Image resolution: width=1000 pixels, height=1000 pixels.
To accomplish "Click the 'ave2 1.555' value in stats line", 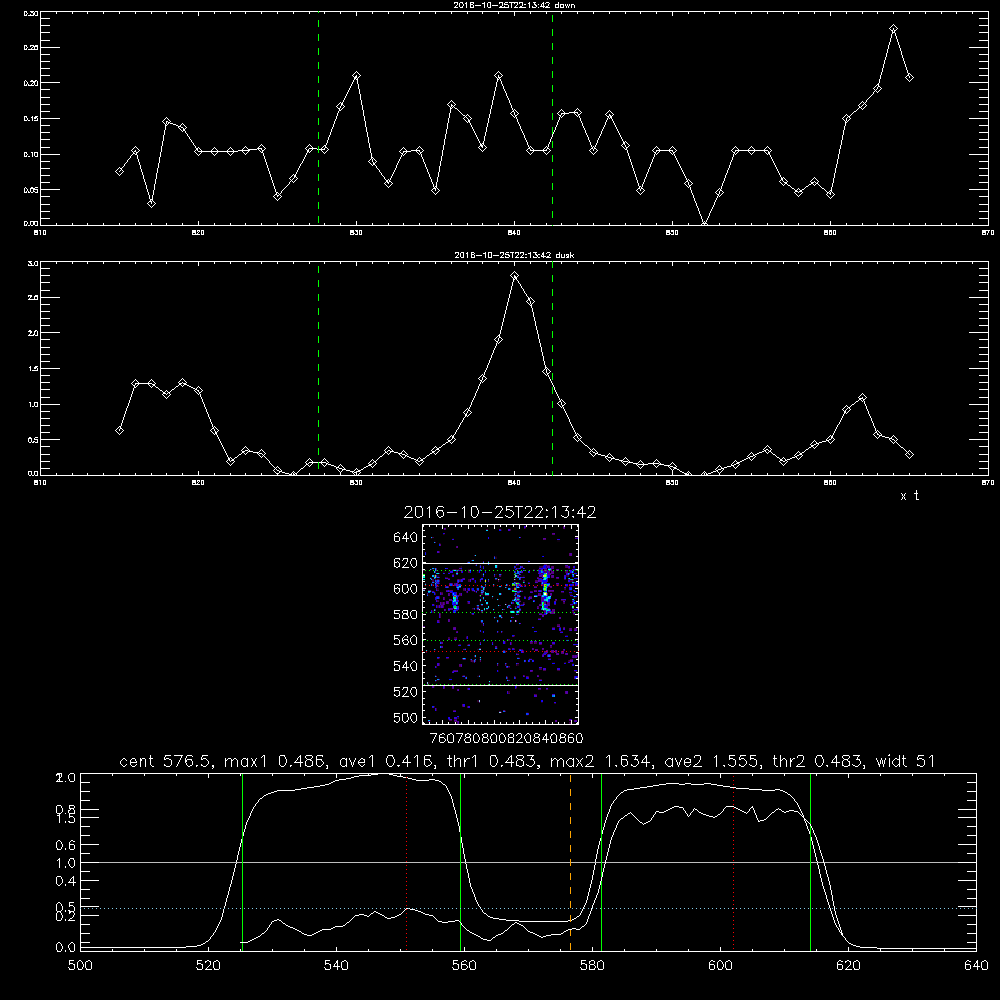I will point(713,761).
